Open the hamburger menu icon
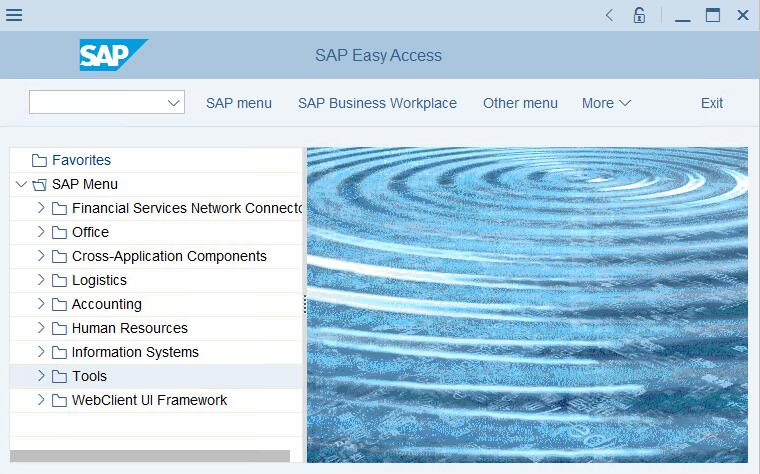 (14, 15)
